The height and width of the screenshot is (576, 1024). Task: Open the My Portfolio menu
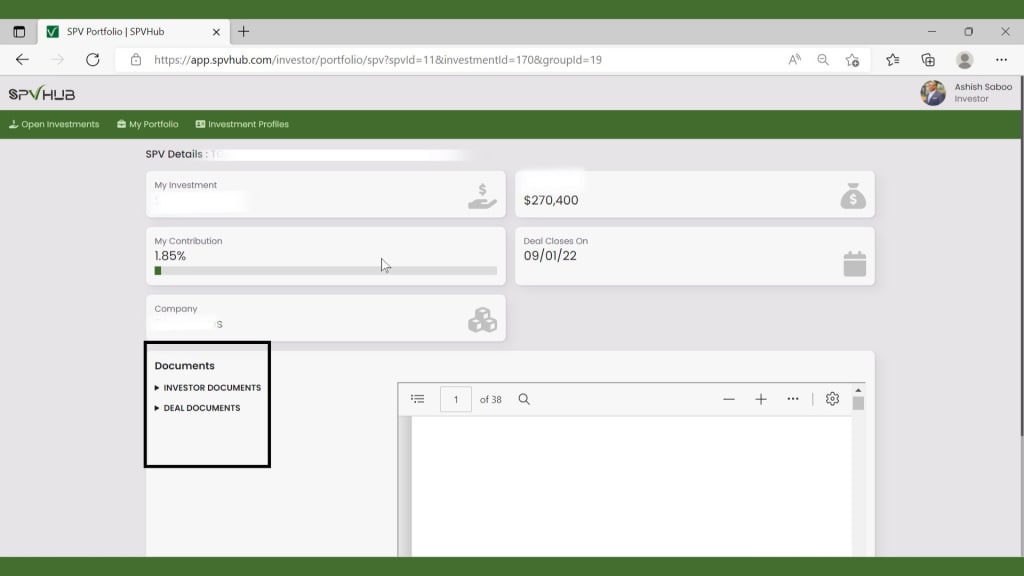point(148,124)
